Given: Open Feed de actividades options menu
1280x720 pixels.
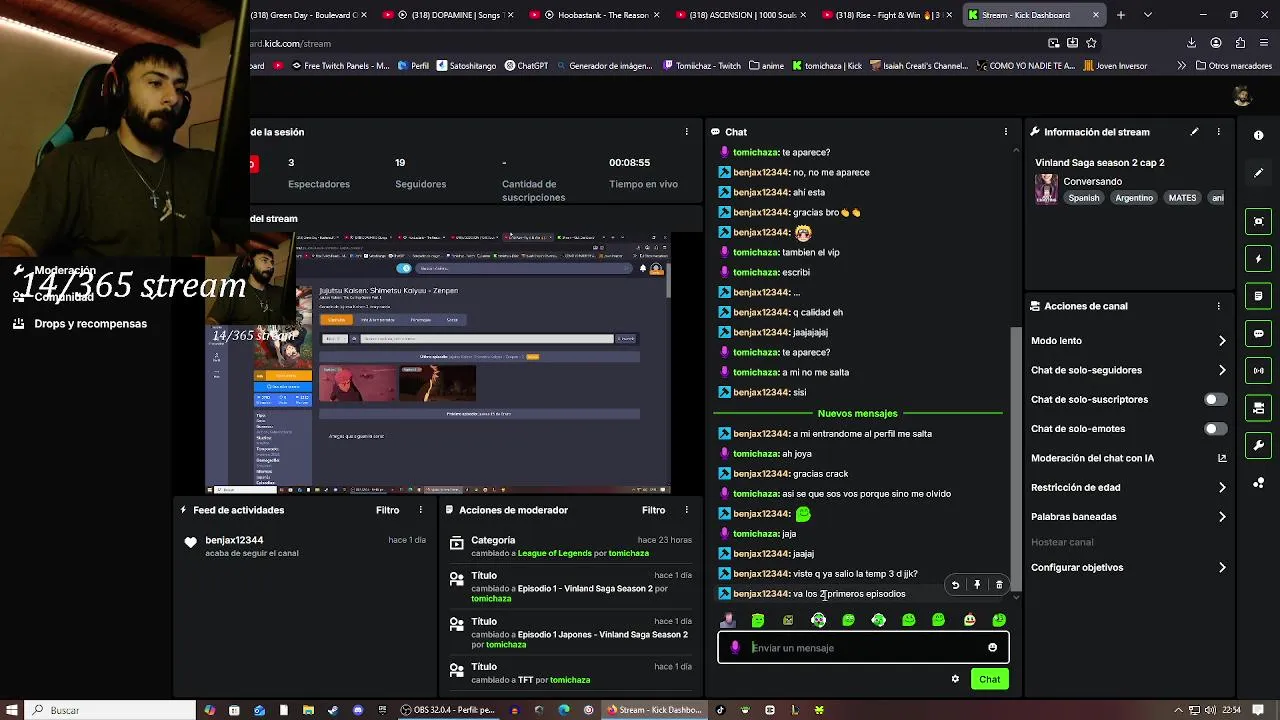Looking at the screenshot, I should pos(420,510).
